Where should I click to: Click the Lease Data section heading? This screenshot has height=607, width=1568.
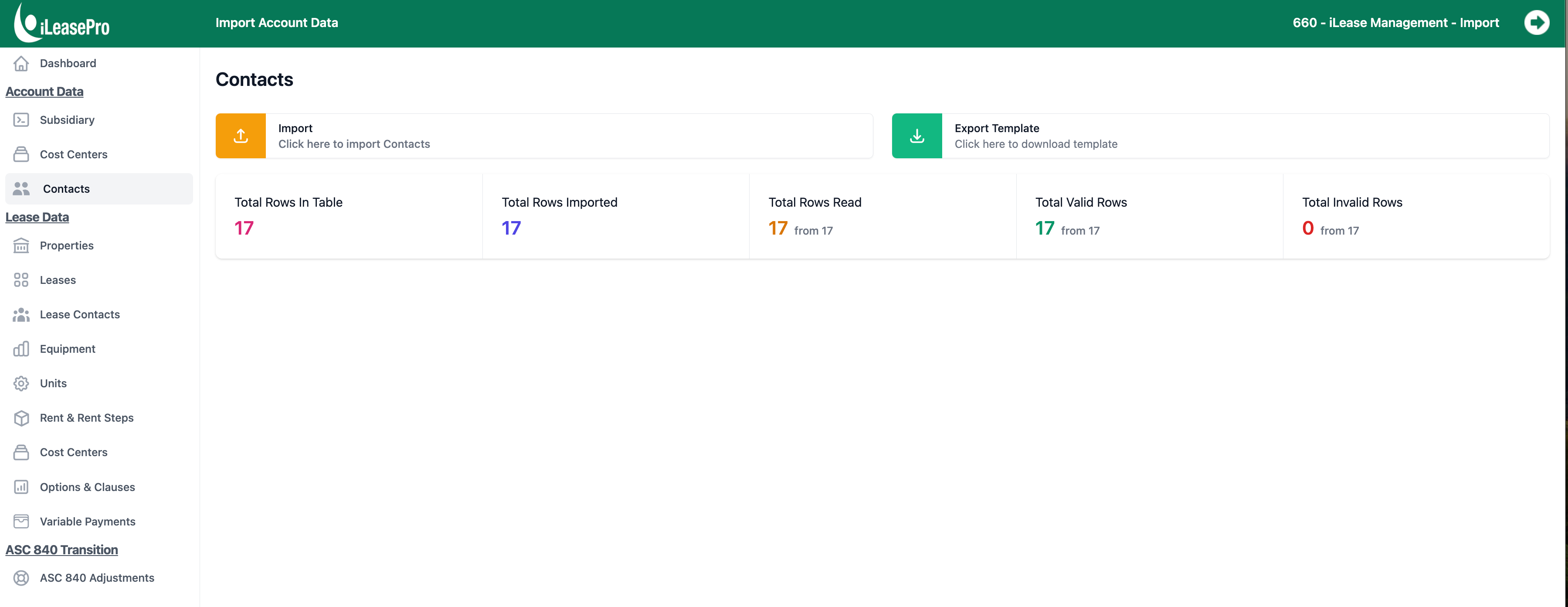pyautogui.click(x=37, y=217)
